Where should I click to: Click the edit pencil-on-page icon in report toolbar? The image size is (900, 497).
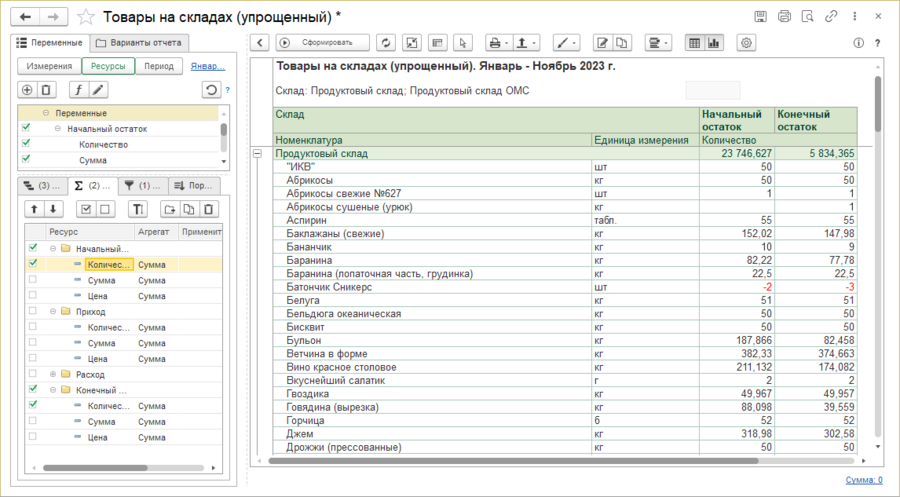(x=602, y=42)
